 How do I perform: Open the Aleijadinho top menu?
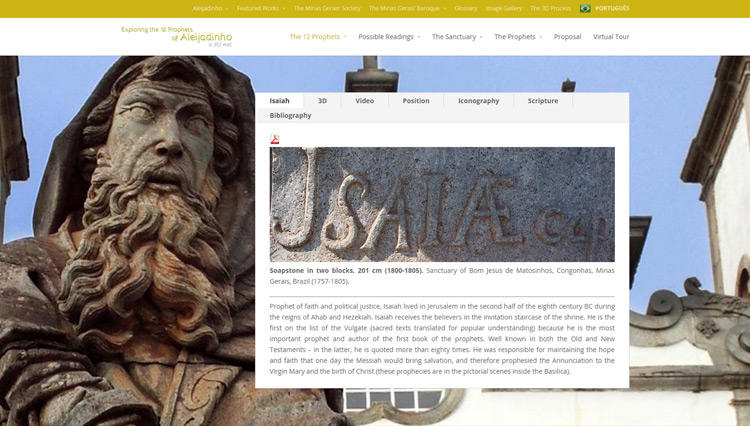click(207, 9)
